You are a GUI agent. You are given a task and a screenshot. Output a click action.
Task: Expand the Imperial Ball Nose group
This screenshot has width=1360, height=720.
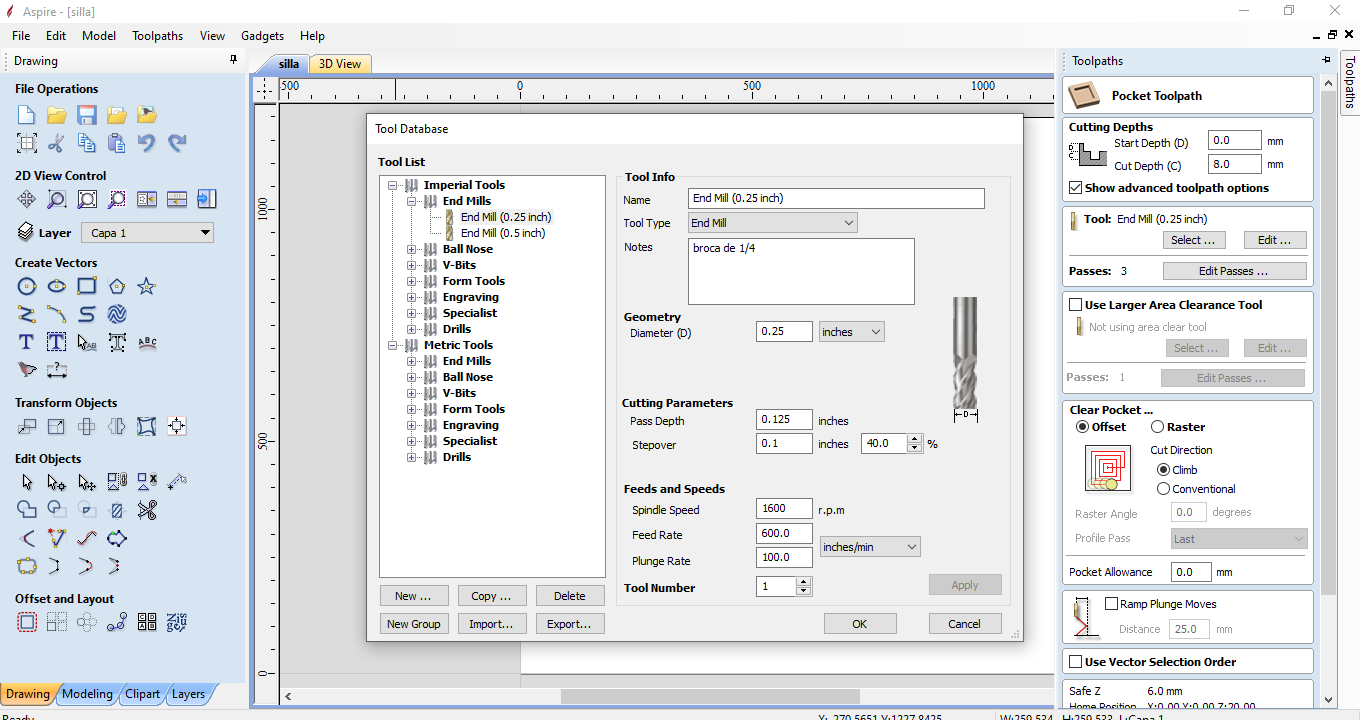pyautogui.click(x=412, y=249)
